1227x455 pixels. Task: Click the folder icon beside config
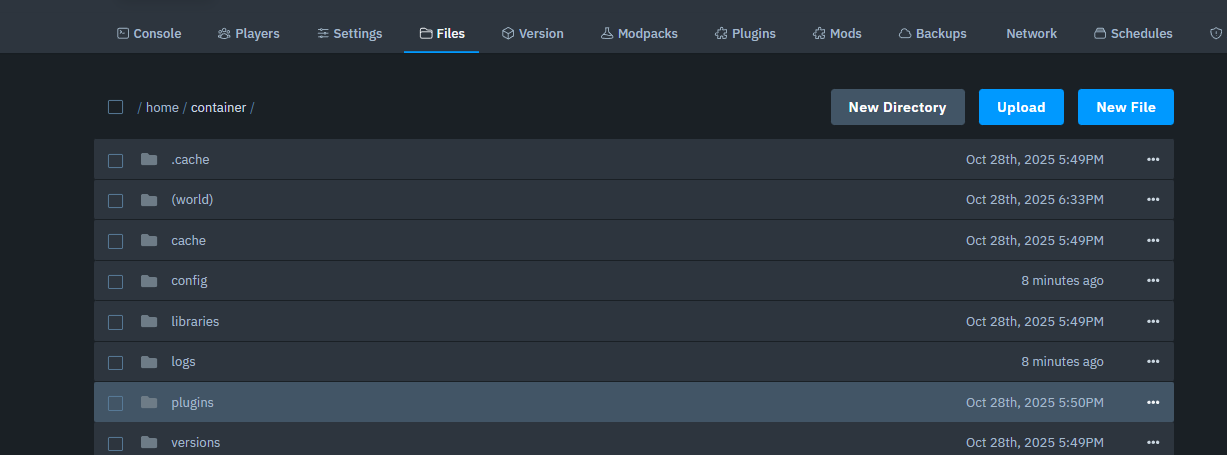click(x=150, y=281)
